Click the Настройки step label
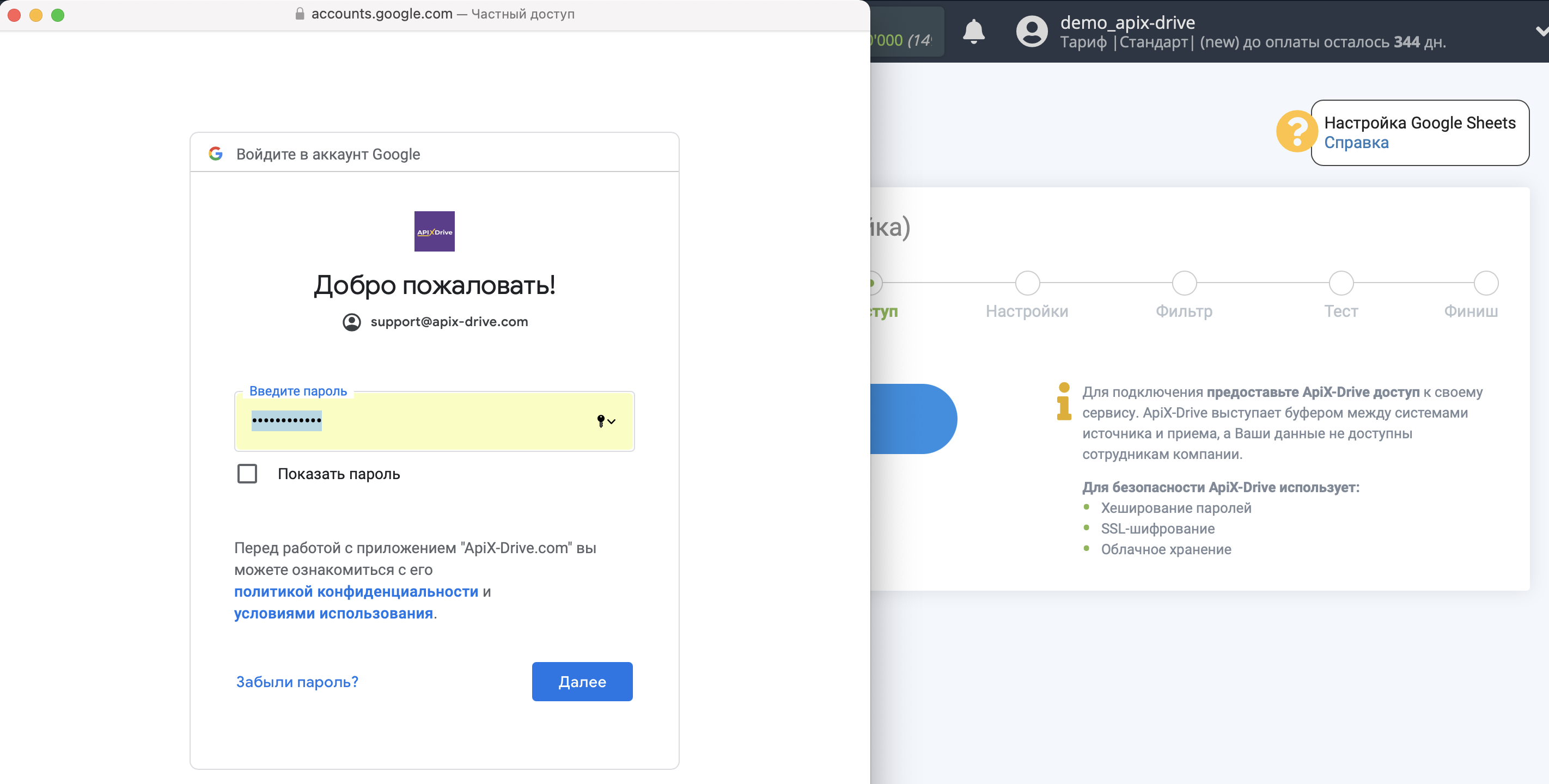Screen dimensions: 1549x784 pyautogui.click(x=1027, y=311)
